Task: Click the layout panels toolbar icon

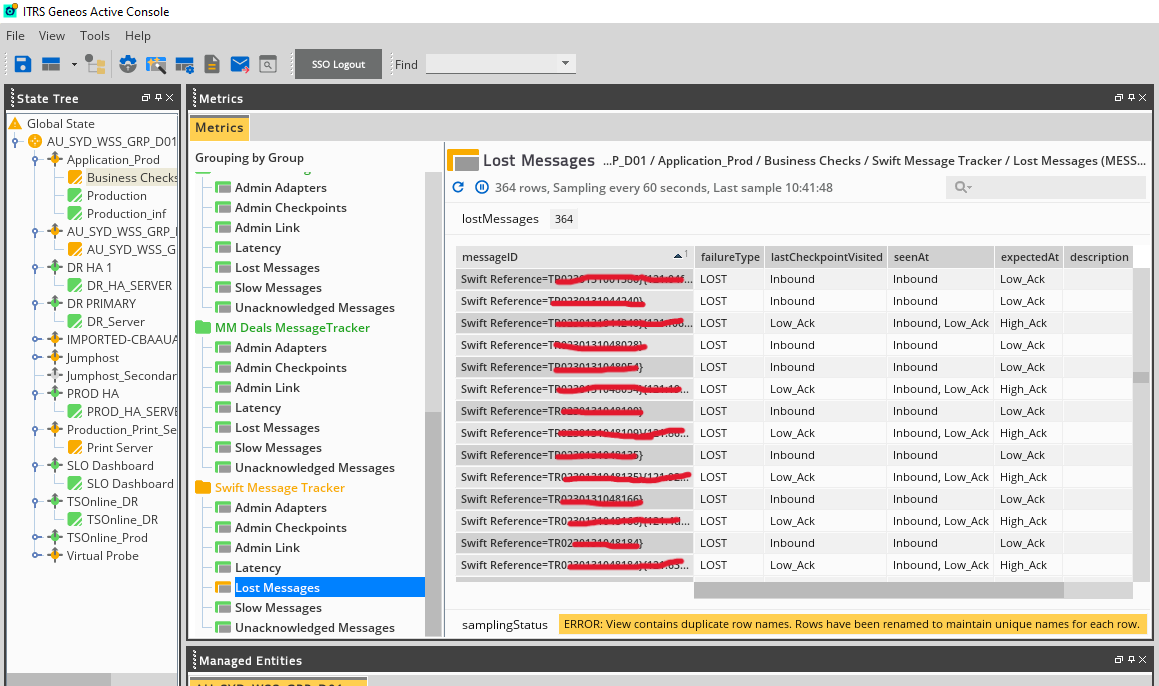Action: click(x=51, y=64)
